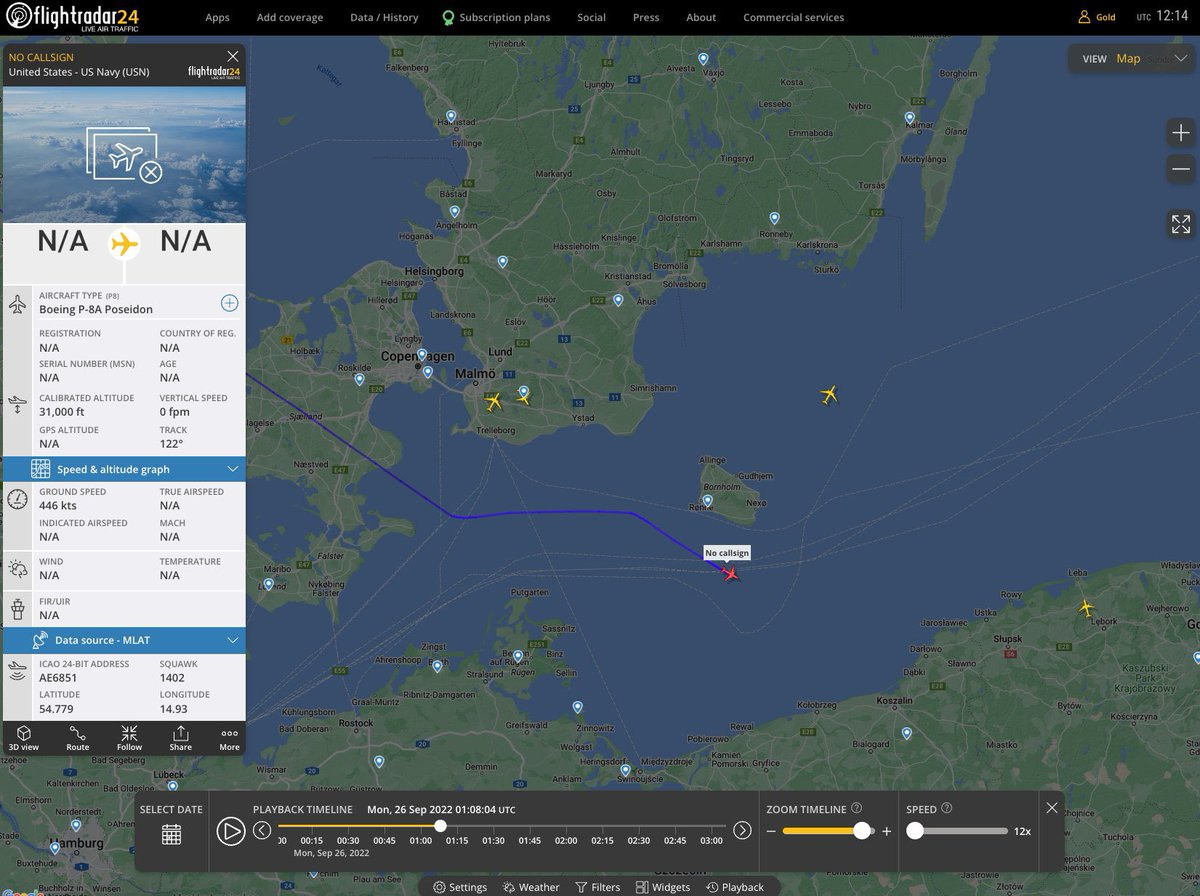Step the playback timeline forward
Image resolution: width=1200 pixels, height=896 pixels.
(742, 830)
